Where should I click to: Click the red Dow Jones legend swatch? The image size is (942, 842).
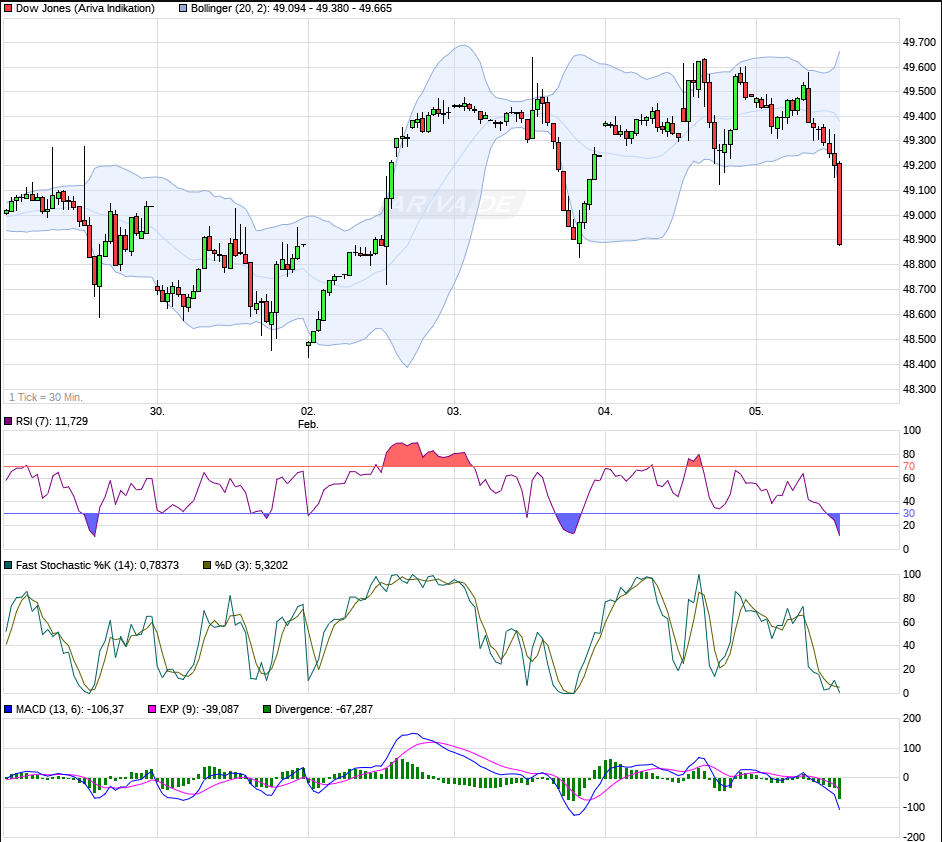8,8
